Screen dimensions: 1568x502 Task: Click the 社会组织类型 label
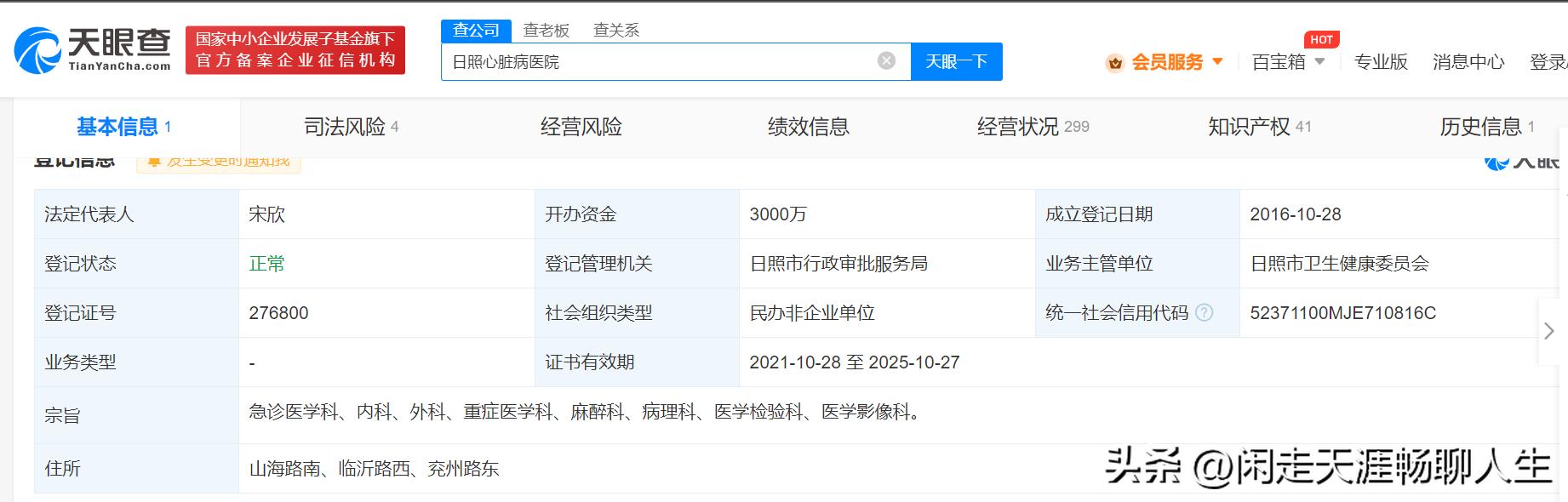point(598,313)
